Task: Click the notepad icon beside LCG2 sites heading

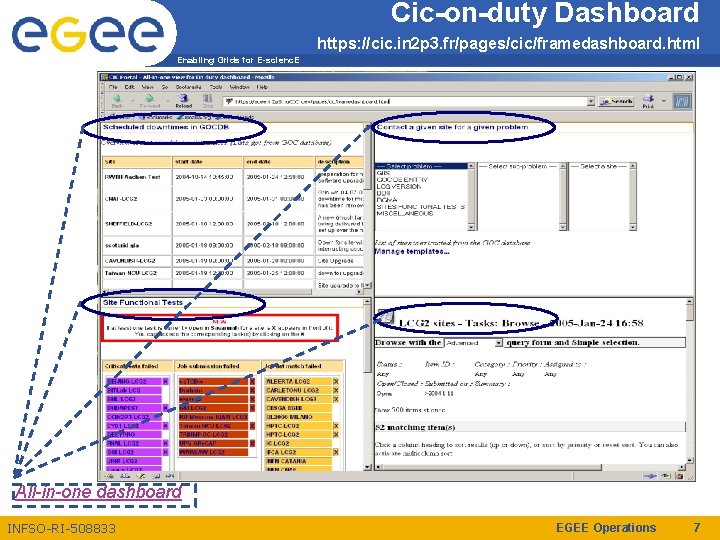Action: click(x=385, y=318)
